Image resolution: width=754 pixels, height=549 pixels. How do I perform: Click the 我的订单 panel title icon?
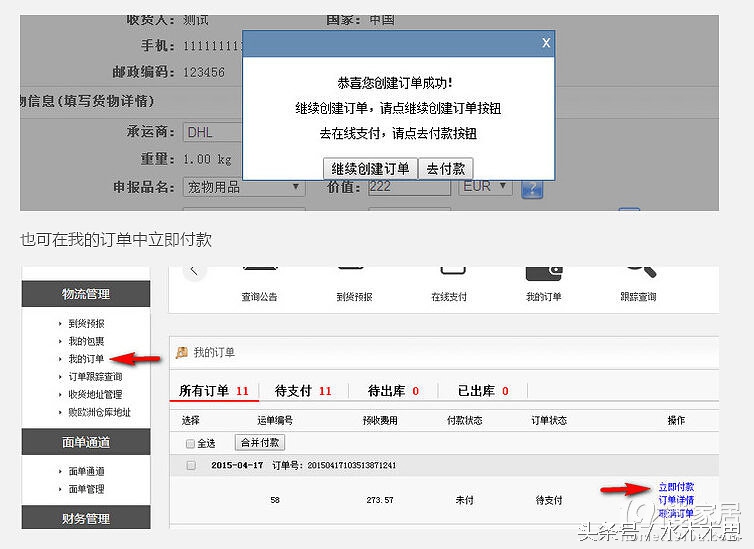[182, 353]
